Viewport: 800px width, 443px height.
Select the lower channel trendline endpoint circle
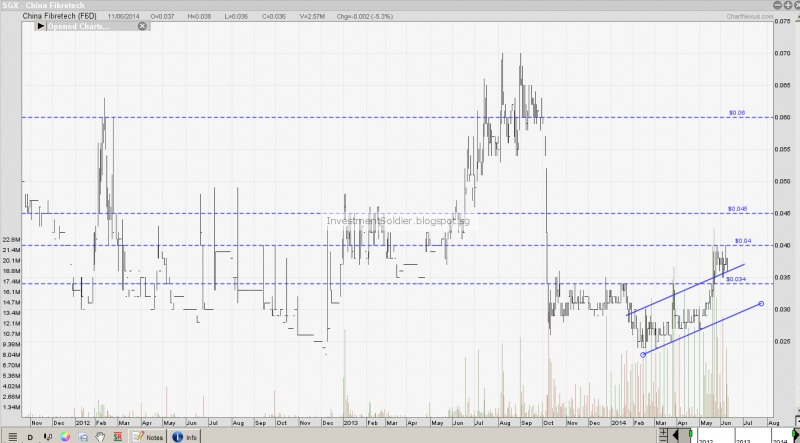click(x=641, y=354)
